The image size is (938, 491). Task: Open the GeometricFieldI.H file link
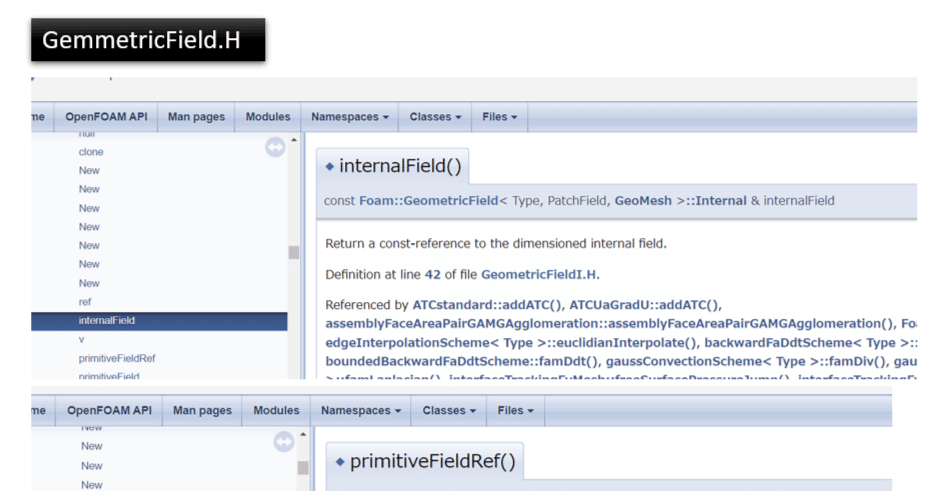(538, 275)
